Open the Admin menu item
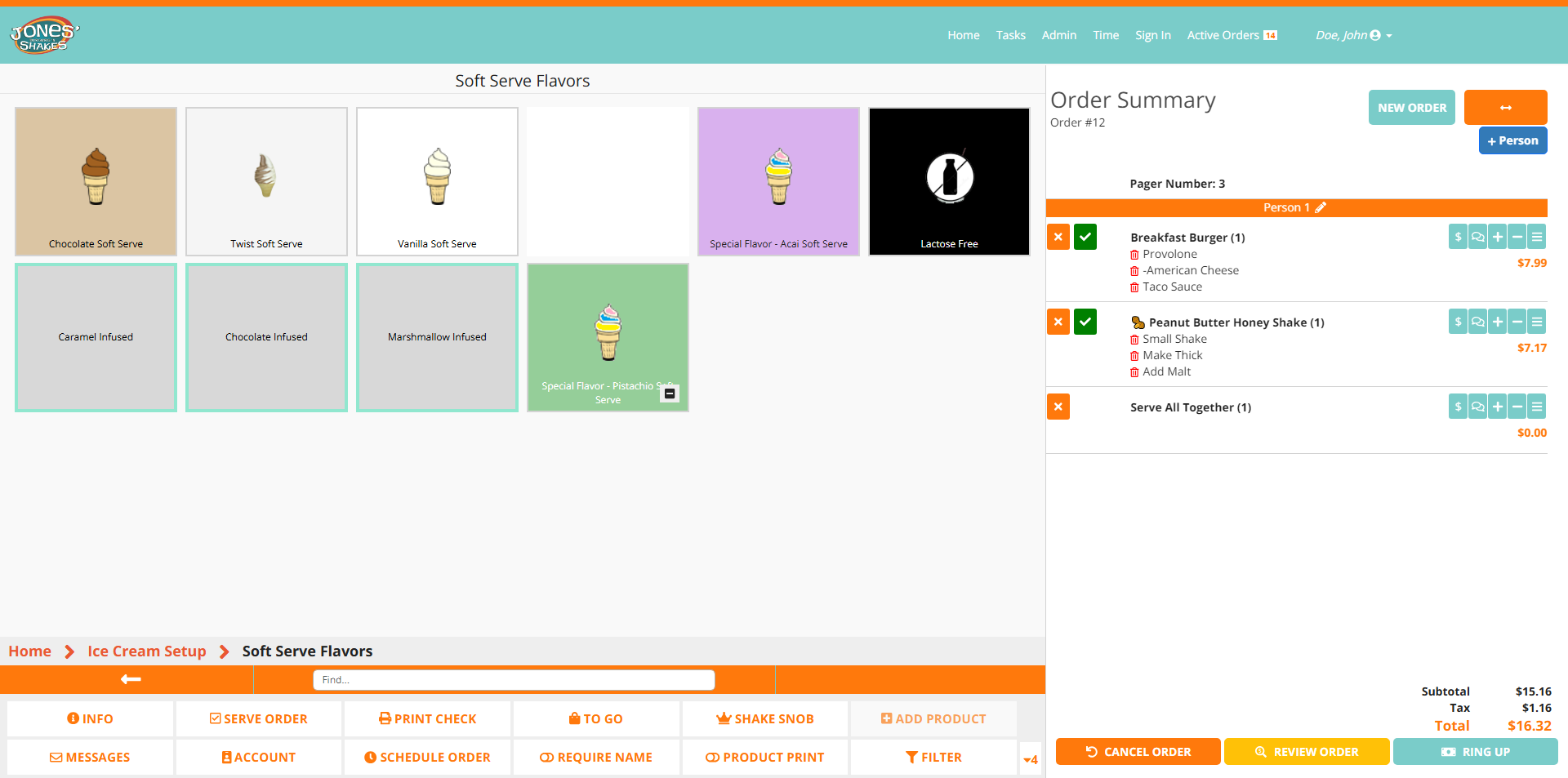1568x778 pixels. tap(1058, 35)
